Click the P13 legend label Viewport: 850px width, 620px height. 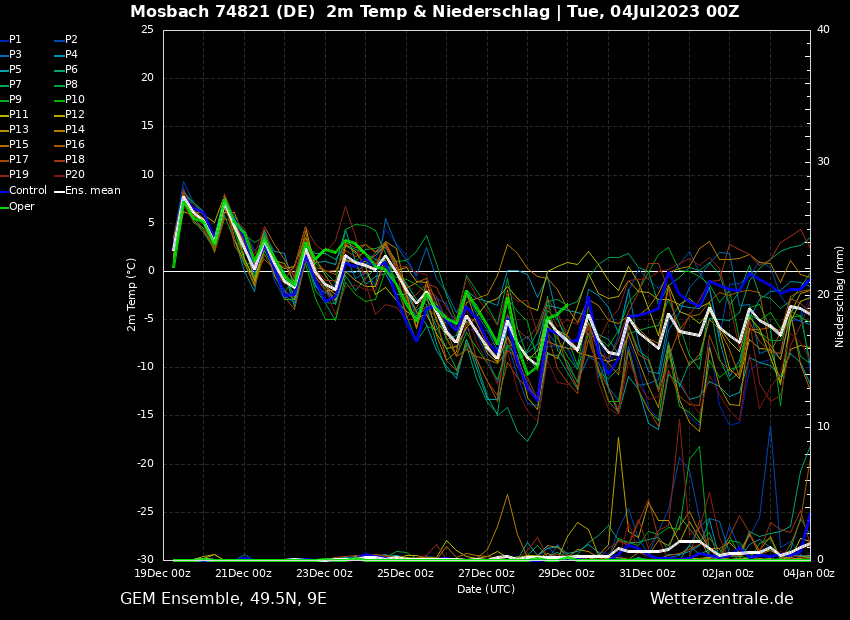coord(18,130)
